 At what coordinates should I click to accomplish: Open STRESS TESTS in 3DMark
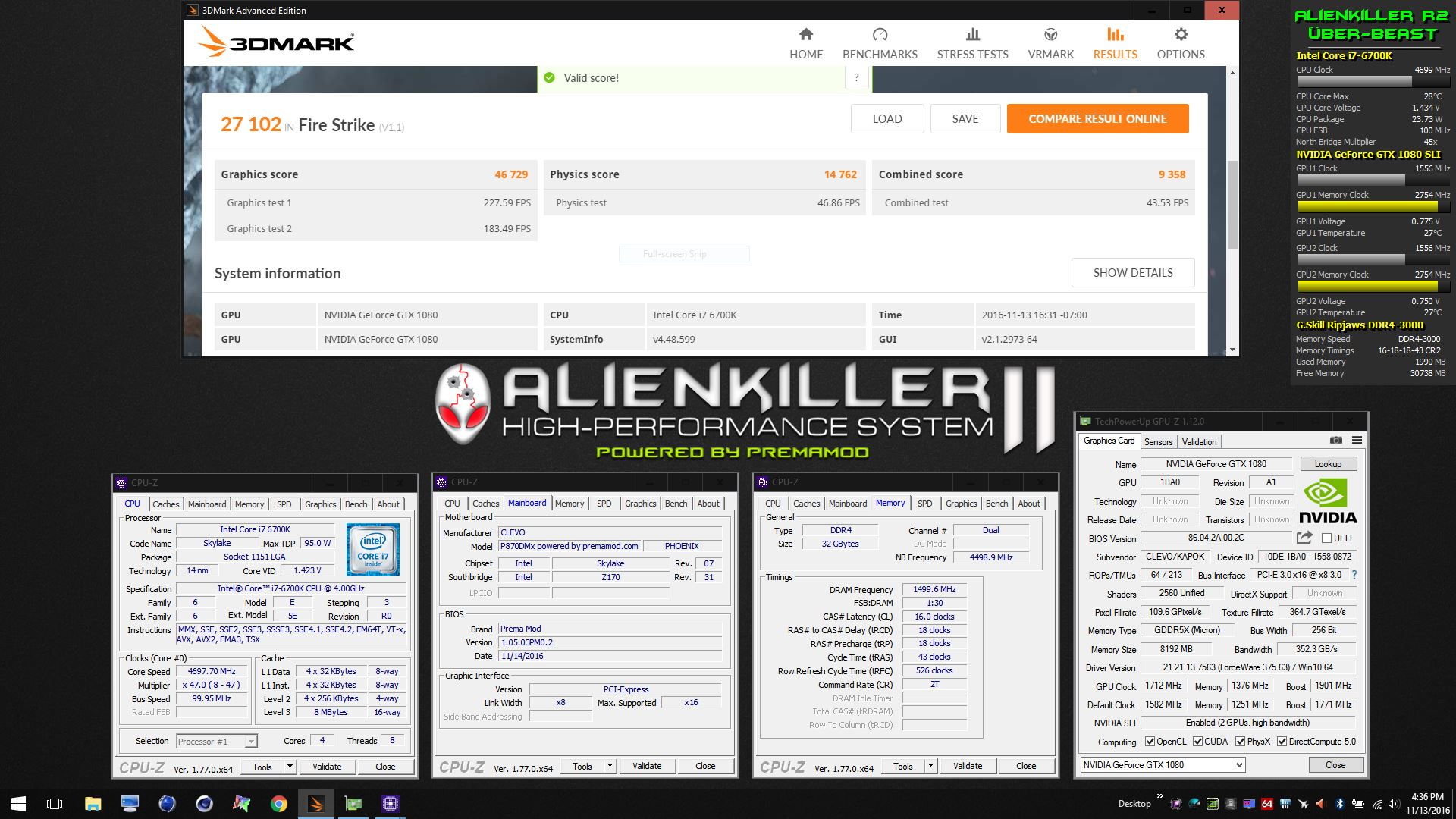click(972, 44)
